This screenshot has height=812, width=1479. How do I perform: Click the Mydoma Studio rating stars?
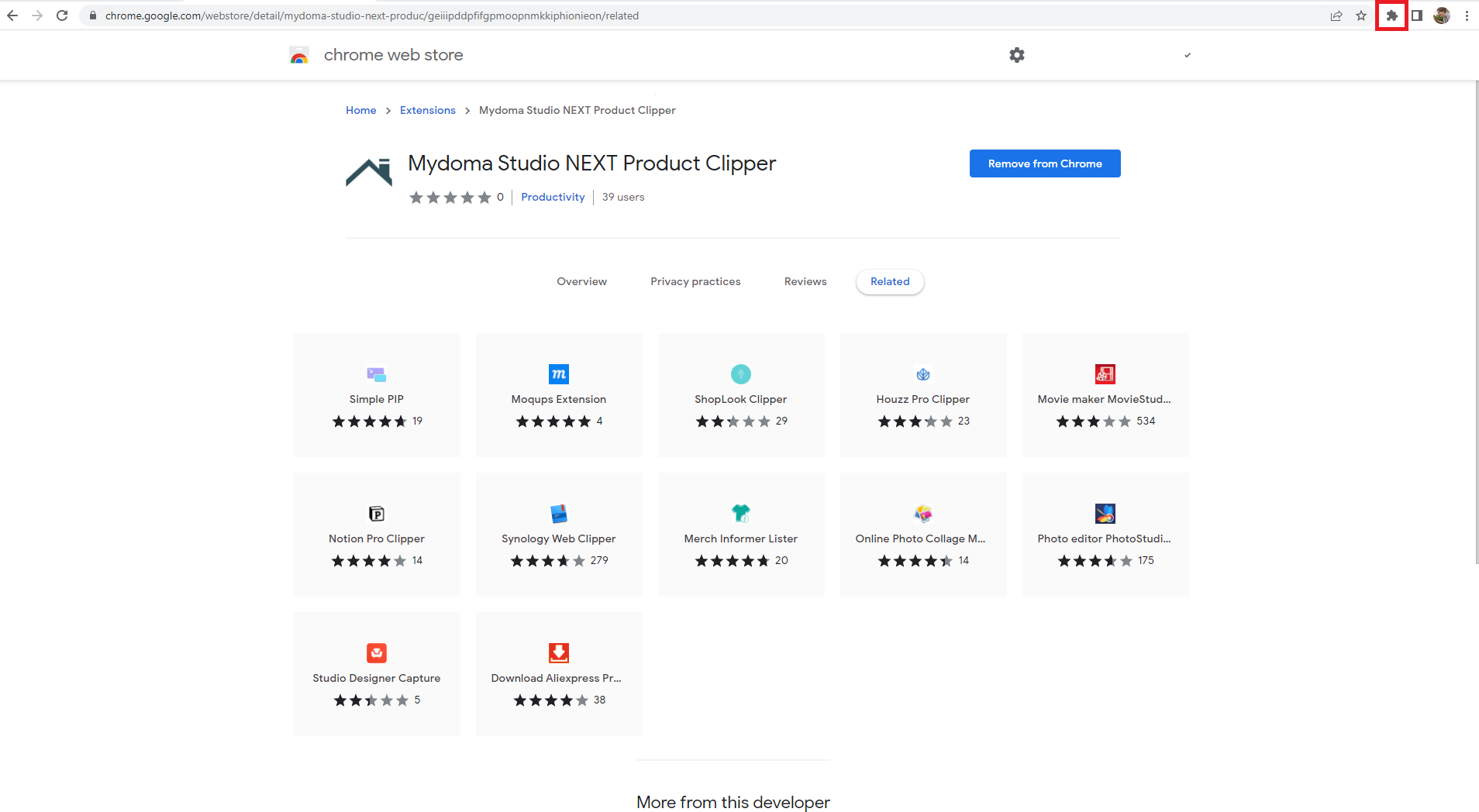tap(450, 198)
